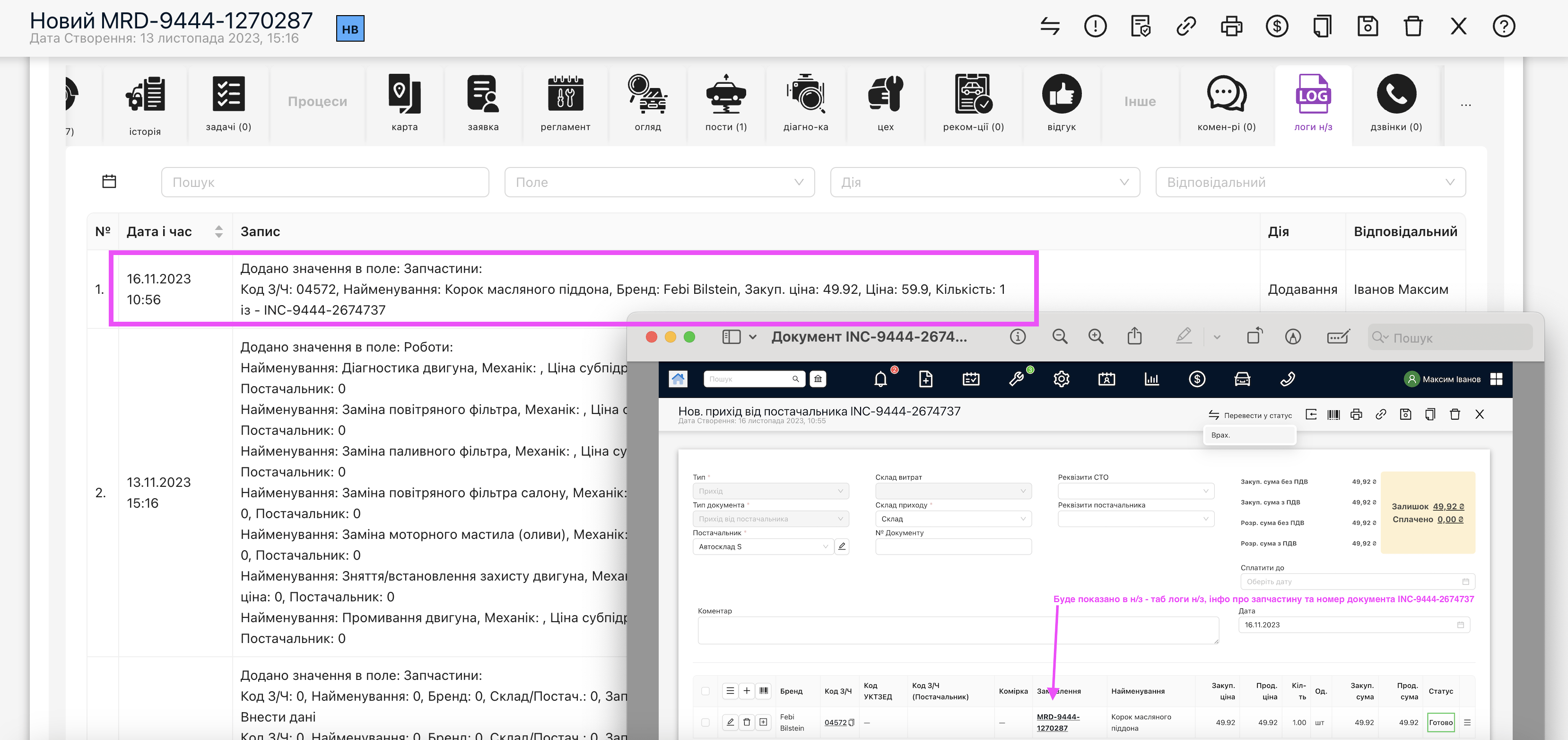This screenshot has height=740, width=1568.
Task: Click the НВ status badge
Action: point(350,29)
